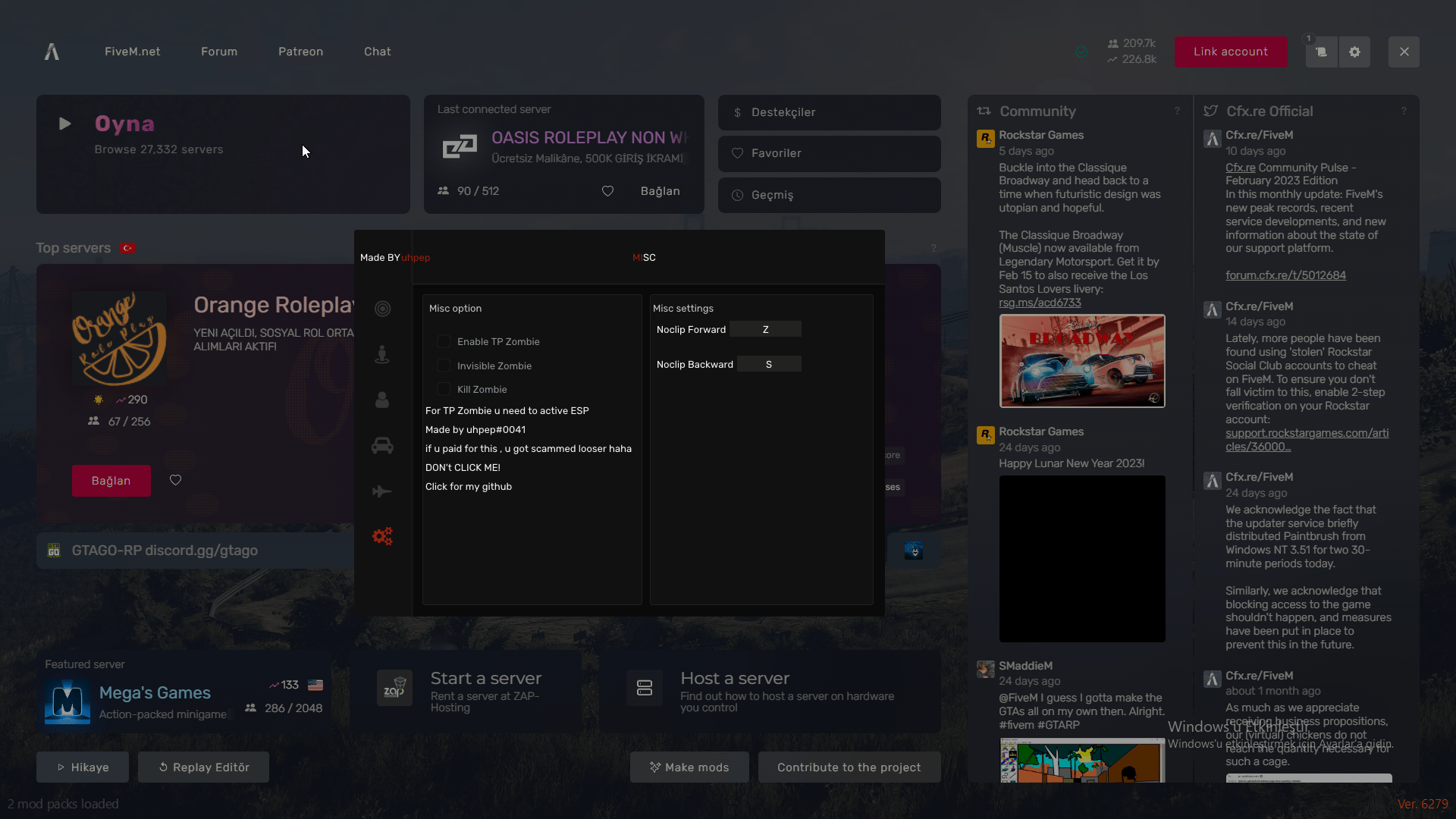Open the Classique Broadway post image

coord(1082,361)
